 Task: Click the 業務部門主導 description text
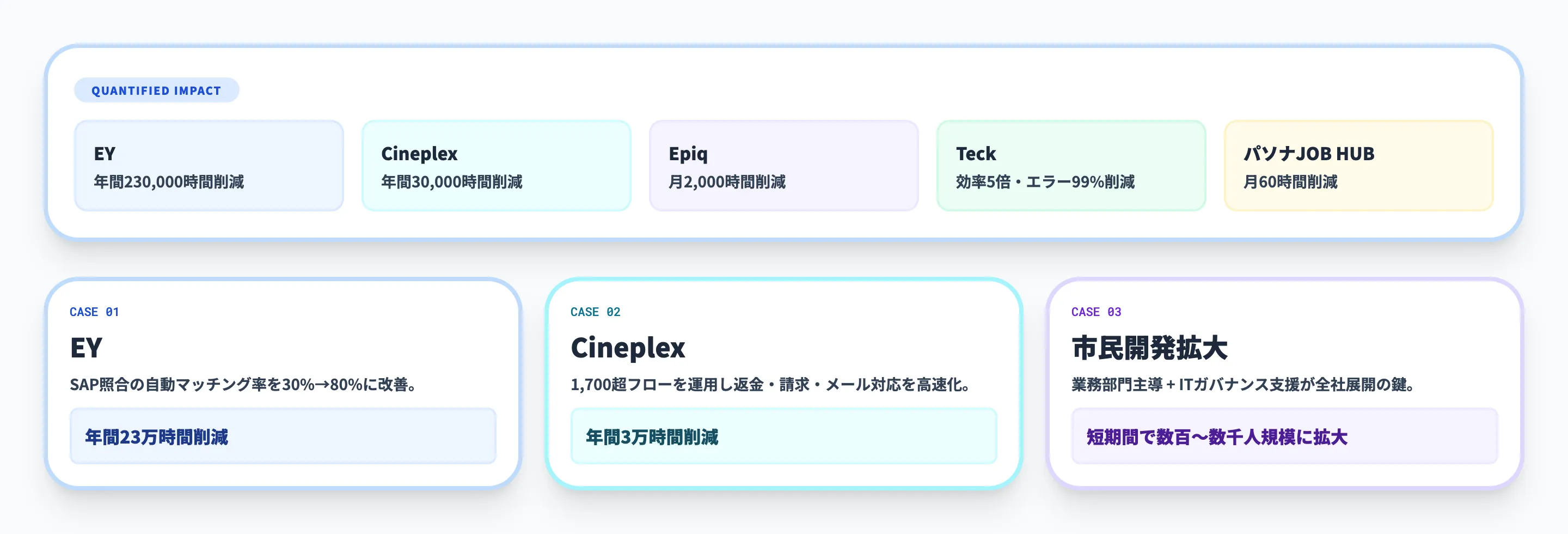point(1242,384)
